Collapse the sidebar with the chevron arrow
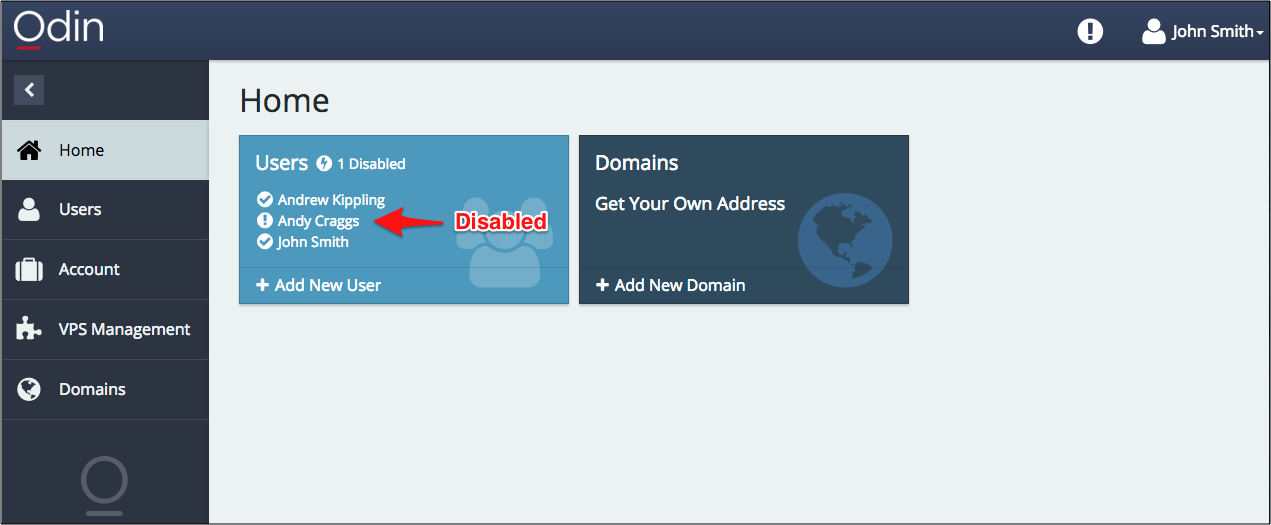The image size is (1271, 525). (x=29, y=90)
